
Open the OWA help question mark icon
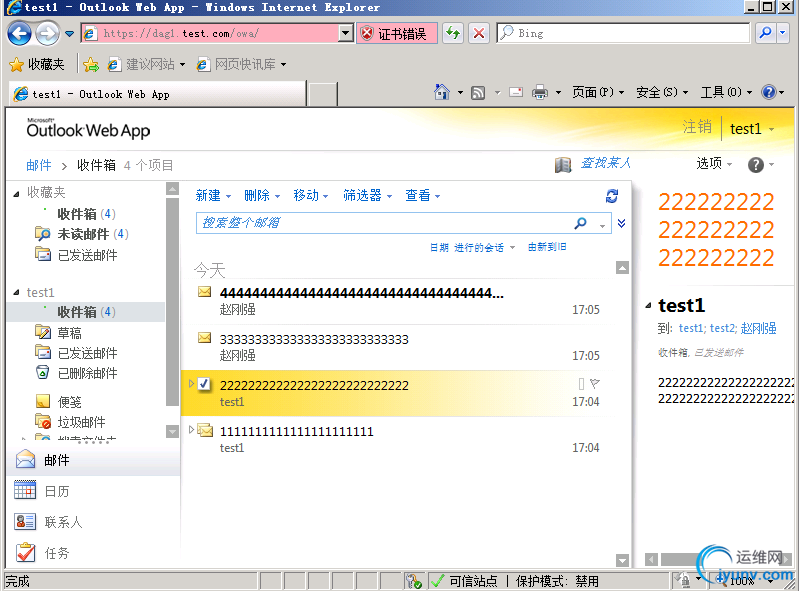[756, 165]
